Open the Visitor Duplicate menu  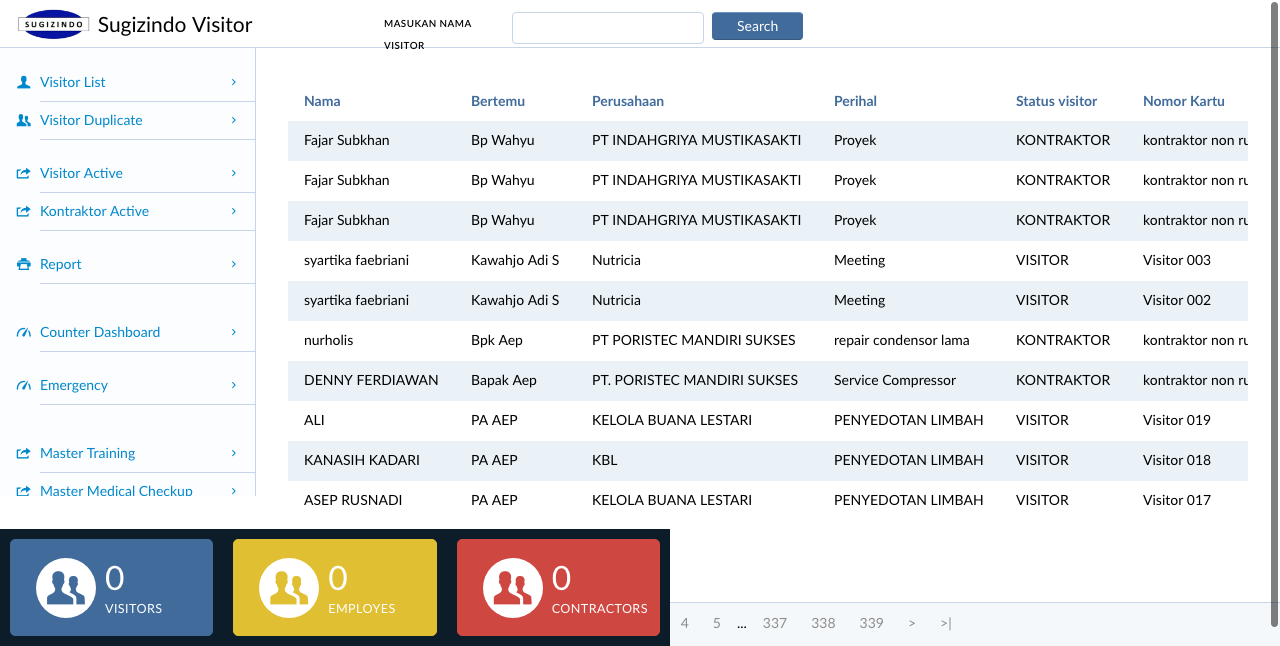point(128,120)
